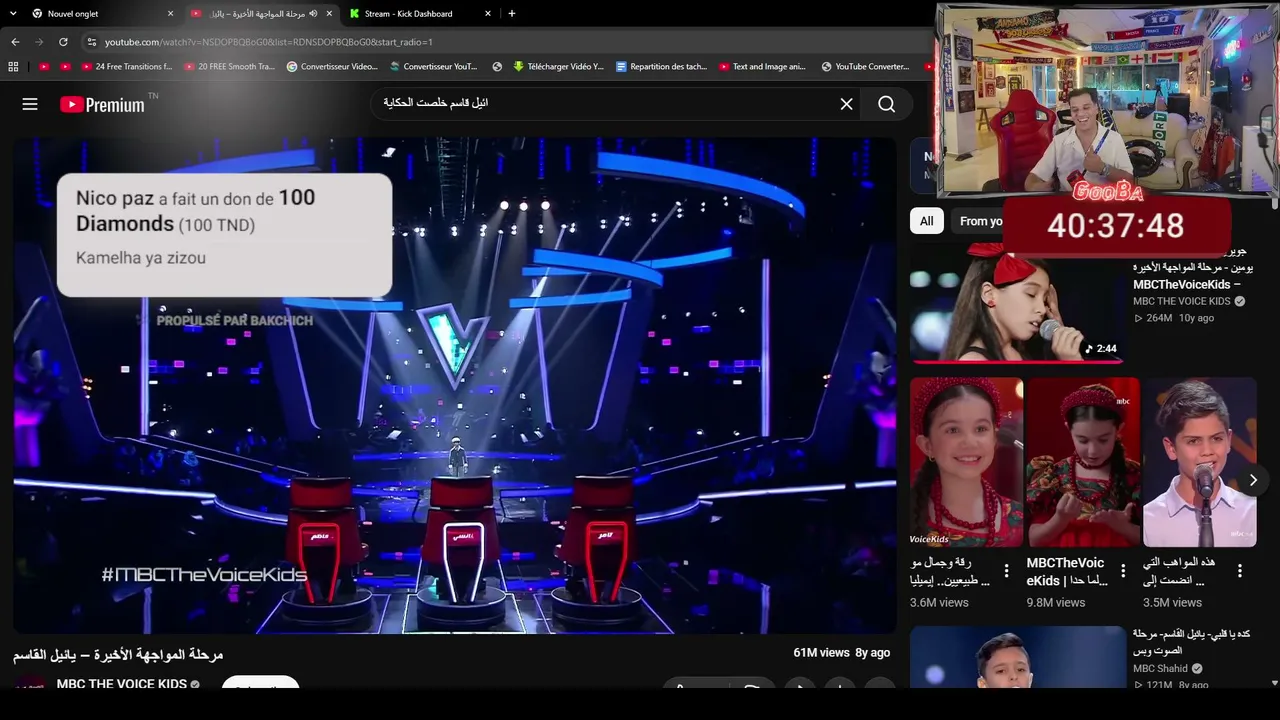The image size is (1280, 720).
Task: Open the 24 Free Transitions bookmark
Action: [x=127, y=67]
